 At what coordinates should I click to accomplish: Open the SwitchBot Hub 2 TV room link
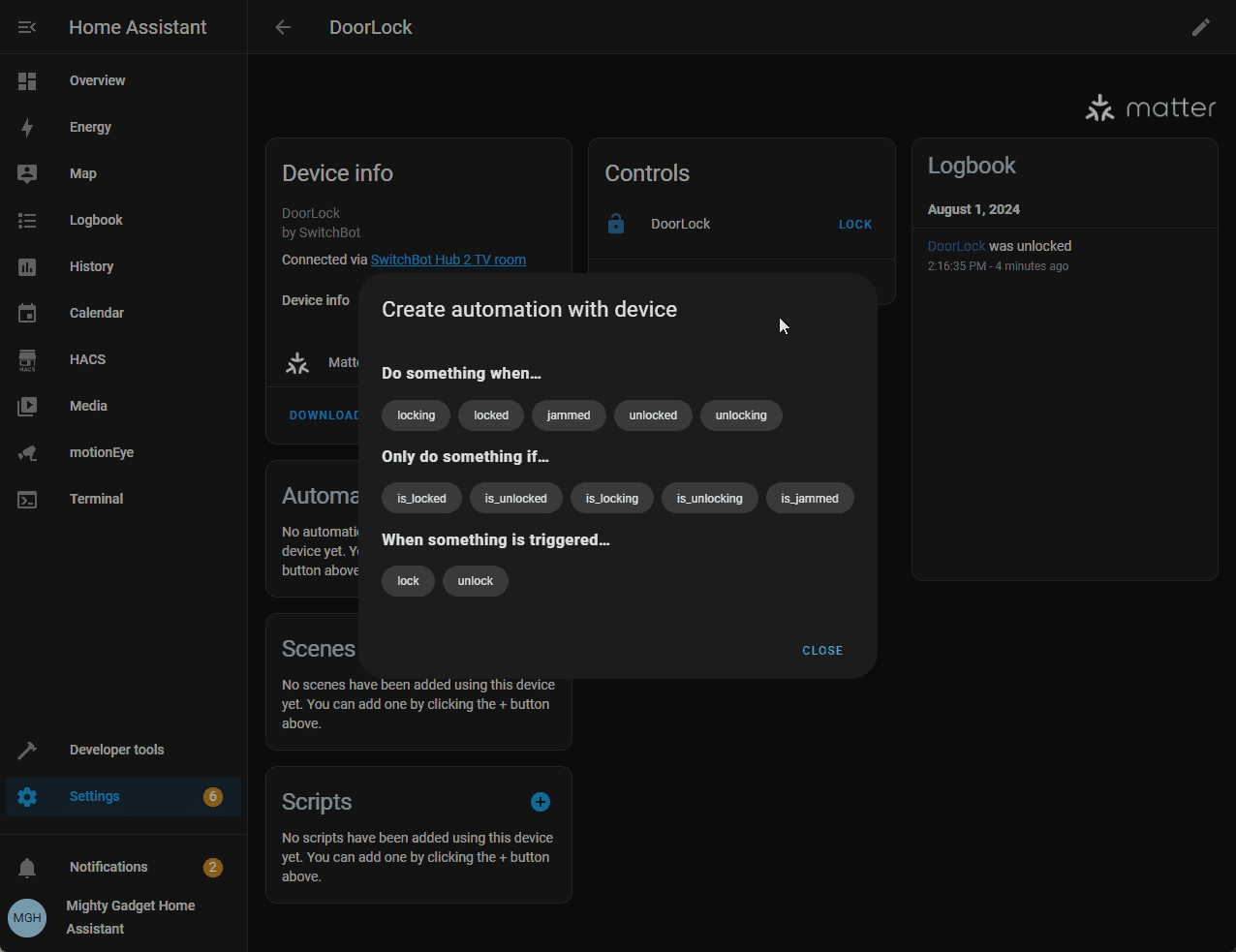click(x=448, y=260)
